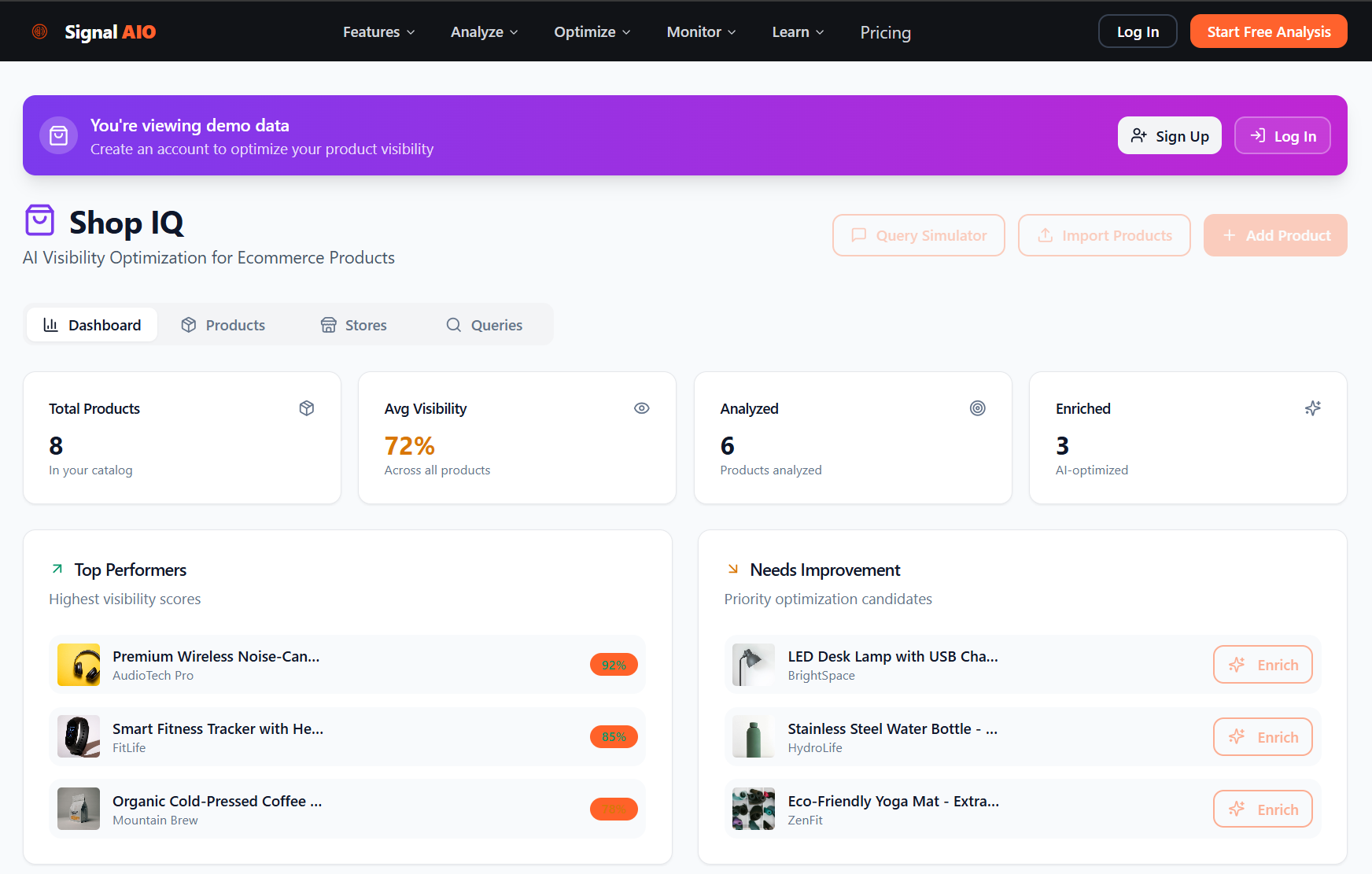Click the 92% visibility badge
1372x874 pixels.
point(614,664)
